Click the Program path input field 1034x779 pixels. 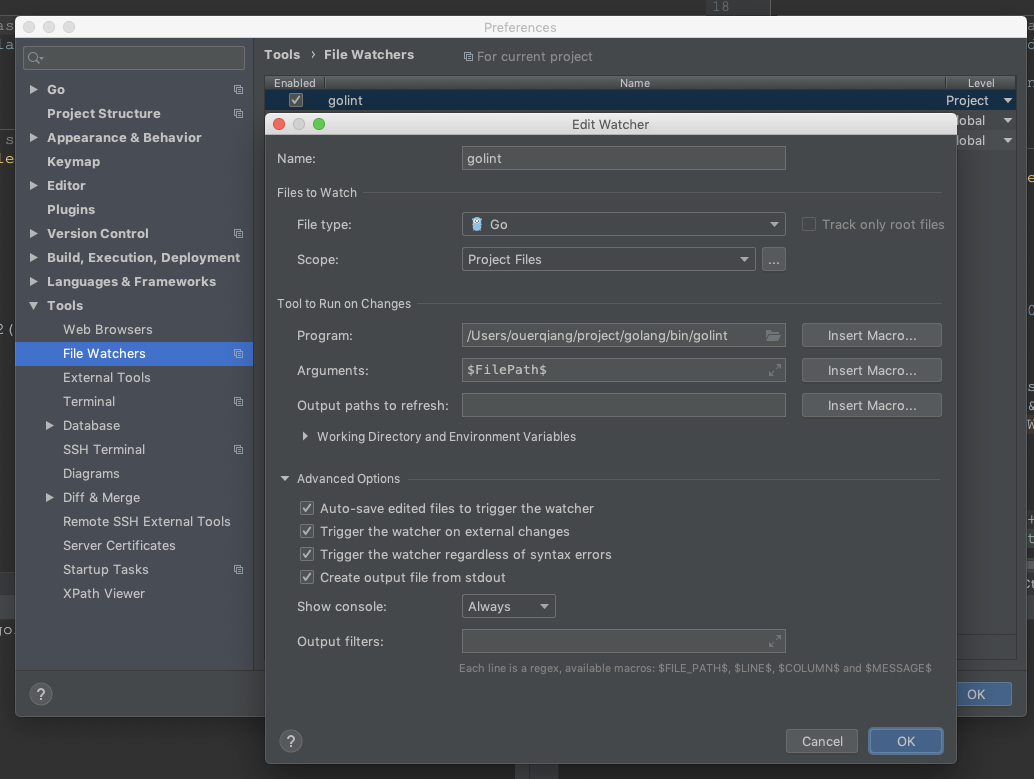coord(624,335)
